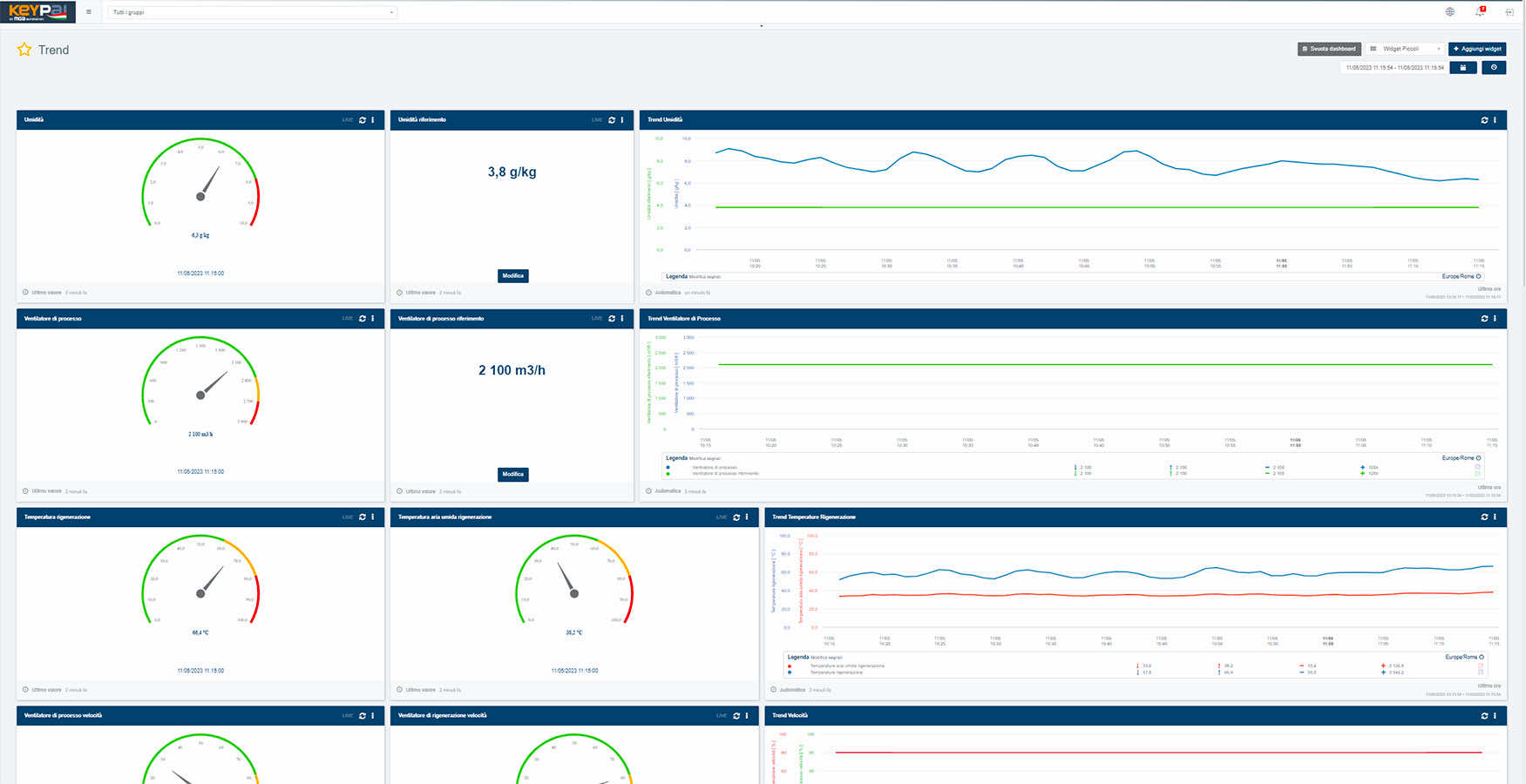Click Modifica segnali in Trend Ventilatore legend
The width and height of the screenshot is (1526, 784).
click(x=706, y=458)
